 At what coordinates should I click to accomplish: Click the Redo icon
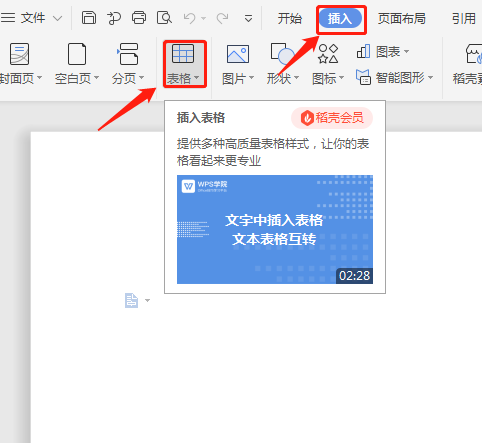tap(222, 18)
